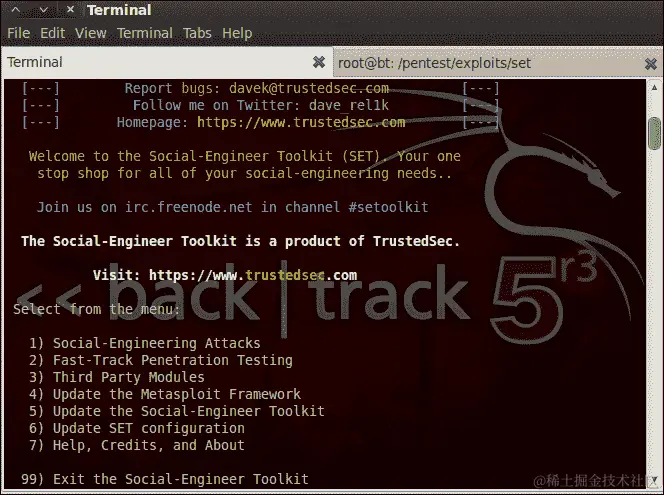Image resolution: width=664 pixels, height=495 pixels.
Task: Click menu line '3) Third Party Modules'
Action: point(117,377)
